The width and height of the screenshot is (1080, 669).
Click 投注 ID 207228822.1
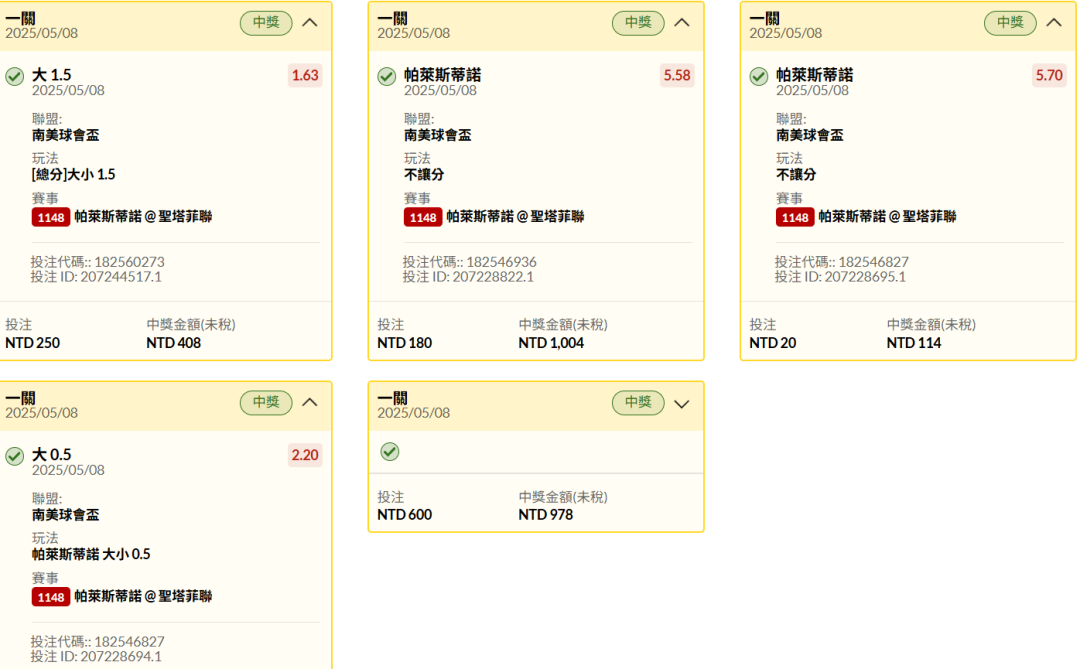[x=468, y=277]
